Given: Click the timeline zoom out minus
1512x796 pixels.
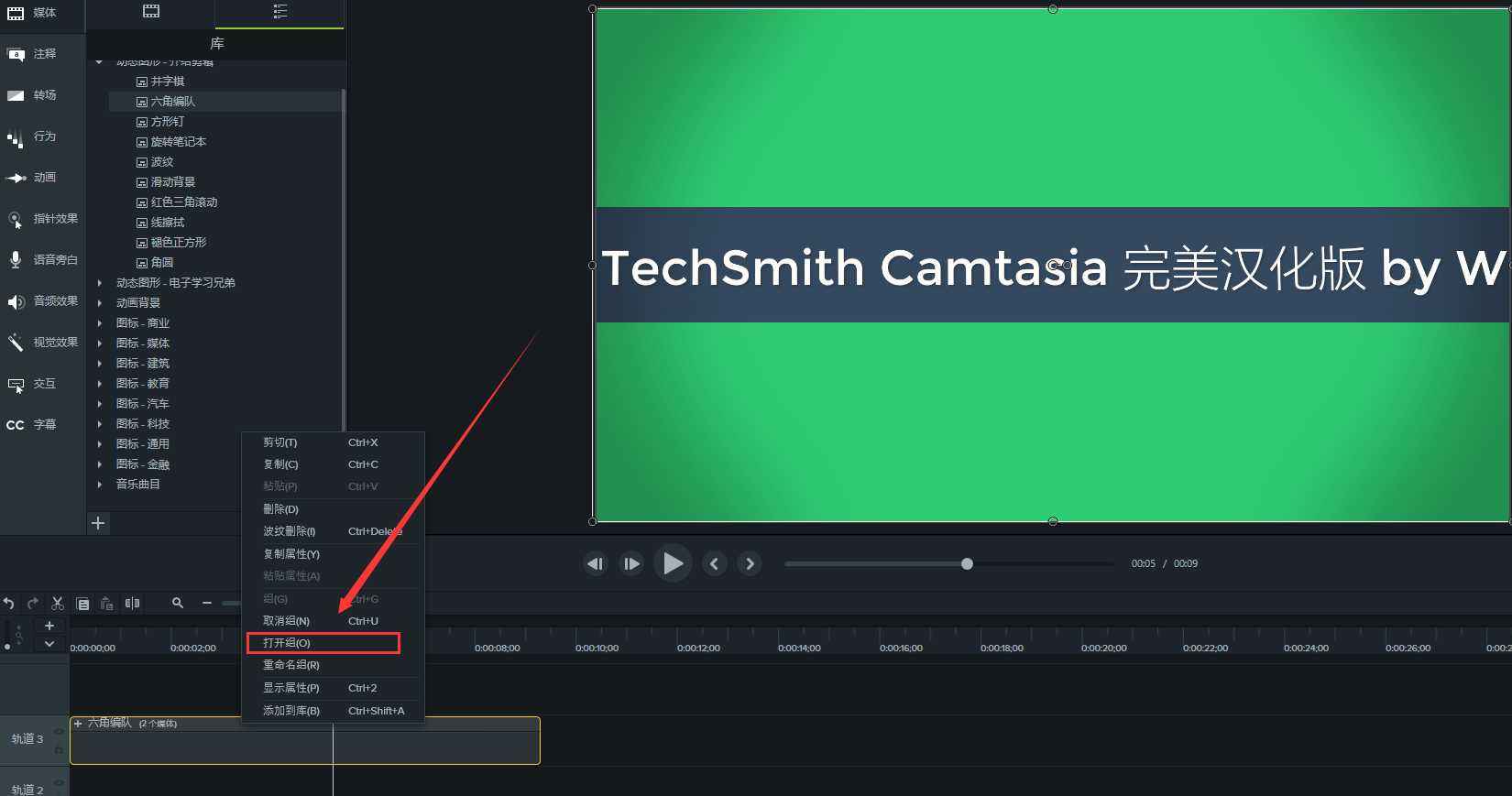Looking at the screenshot, I should click(207, 603).
